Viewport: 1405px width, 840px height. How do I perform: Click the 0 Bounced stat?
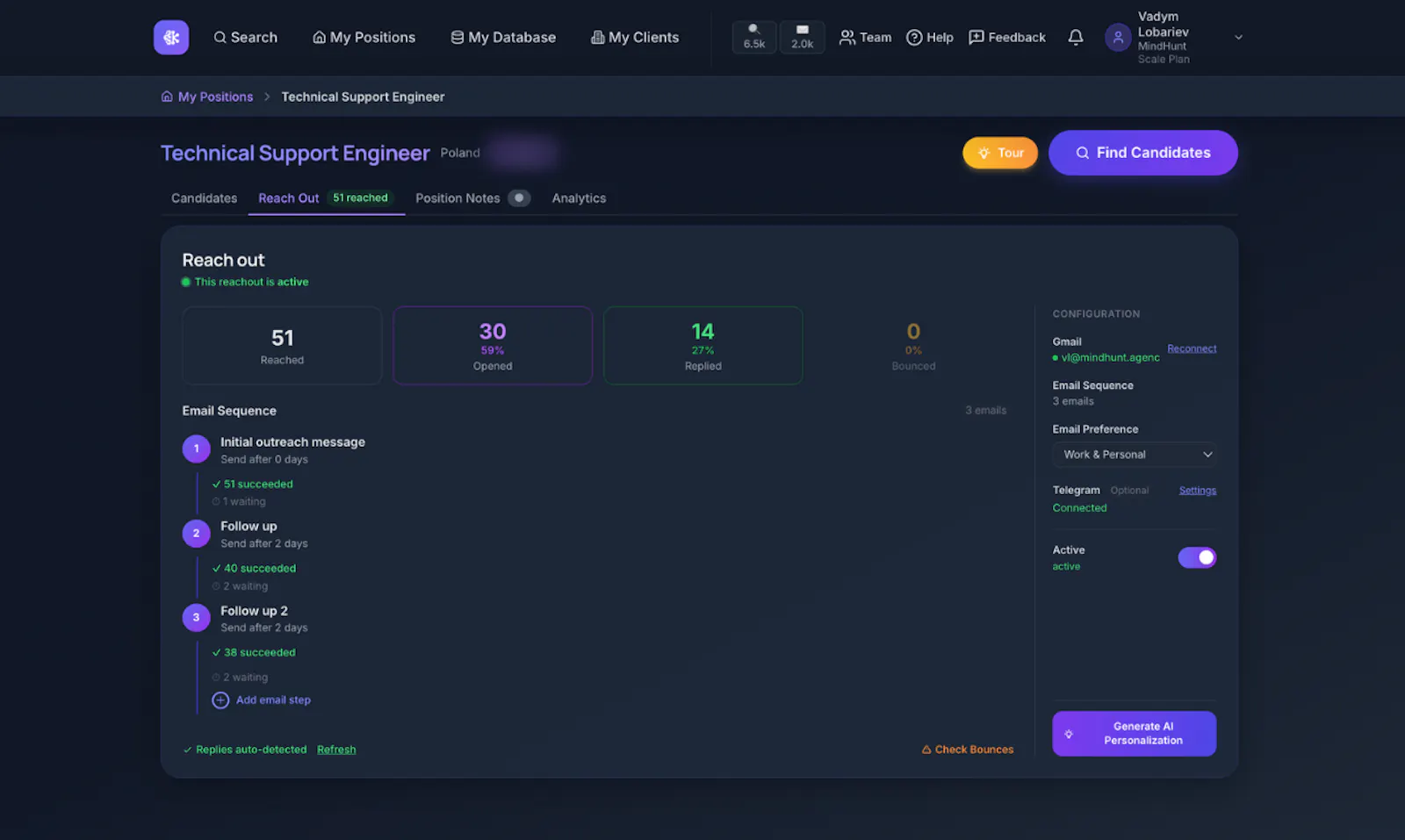pyautogui.click(x=913, y=346)
